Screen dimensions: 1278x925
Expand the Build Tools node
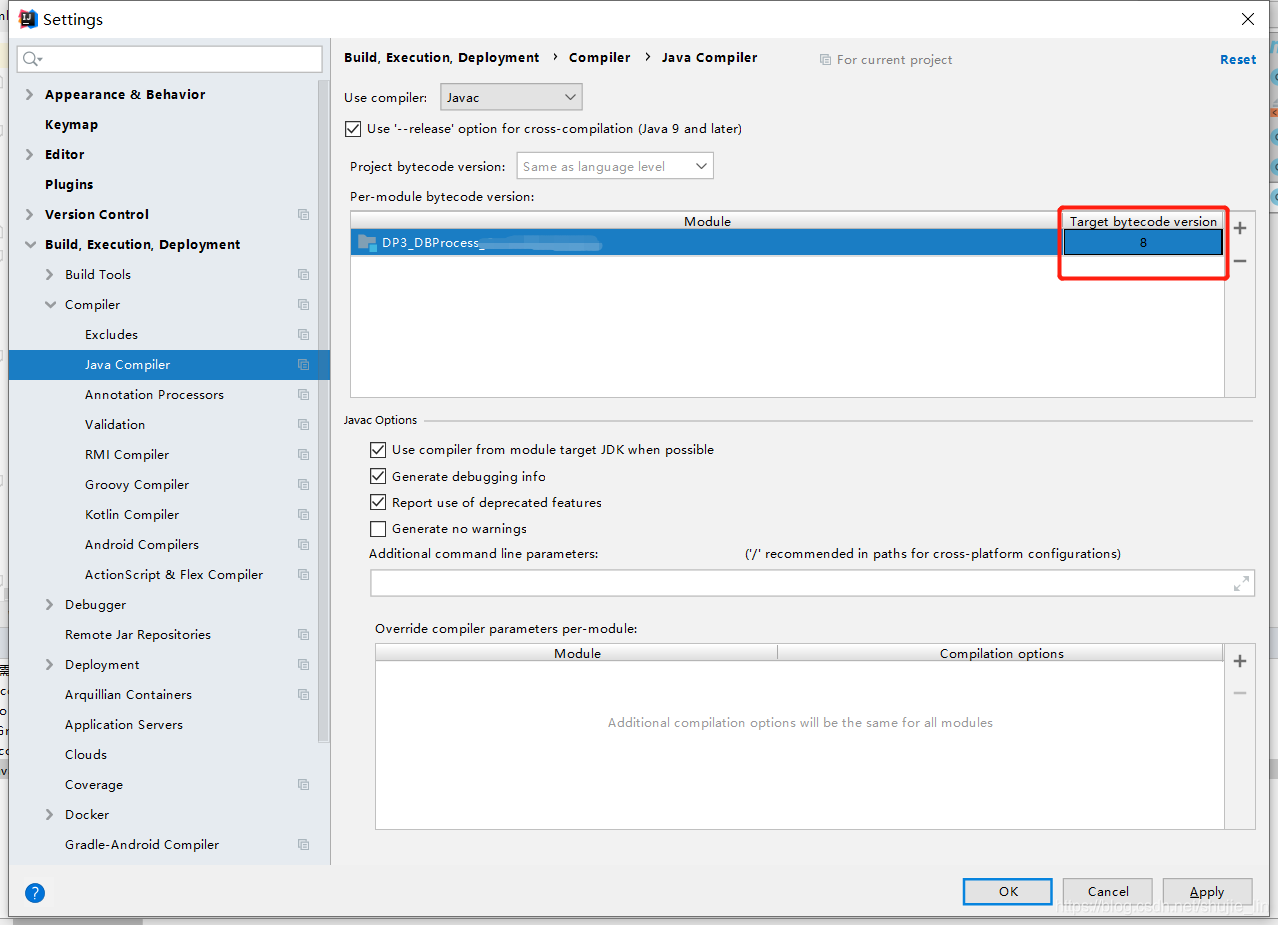tap(50, 274)
